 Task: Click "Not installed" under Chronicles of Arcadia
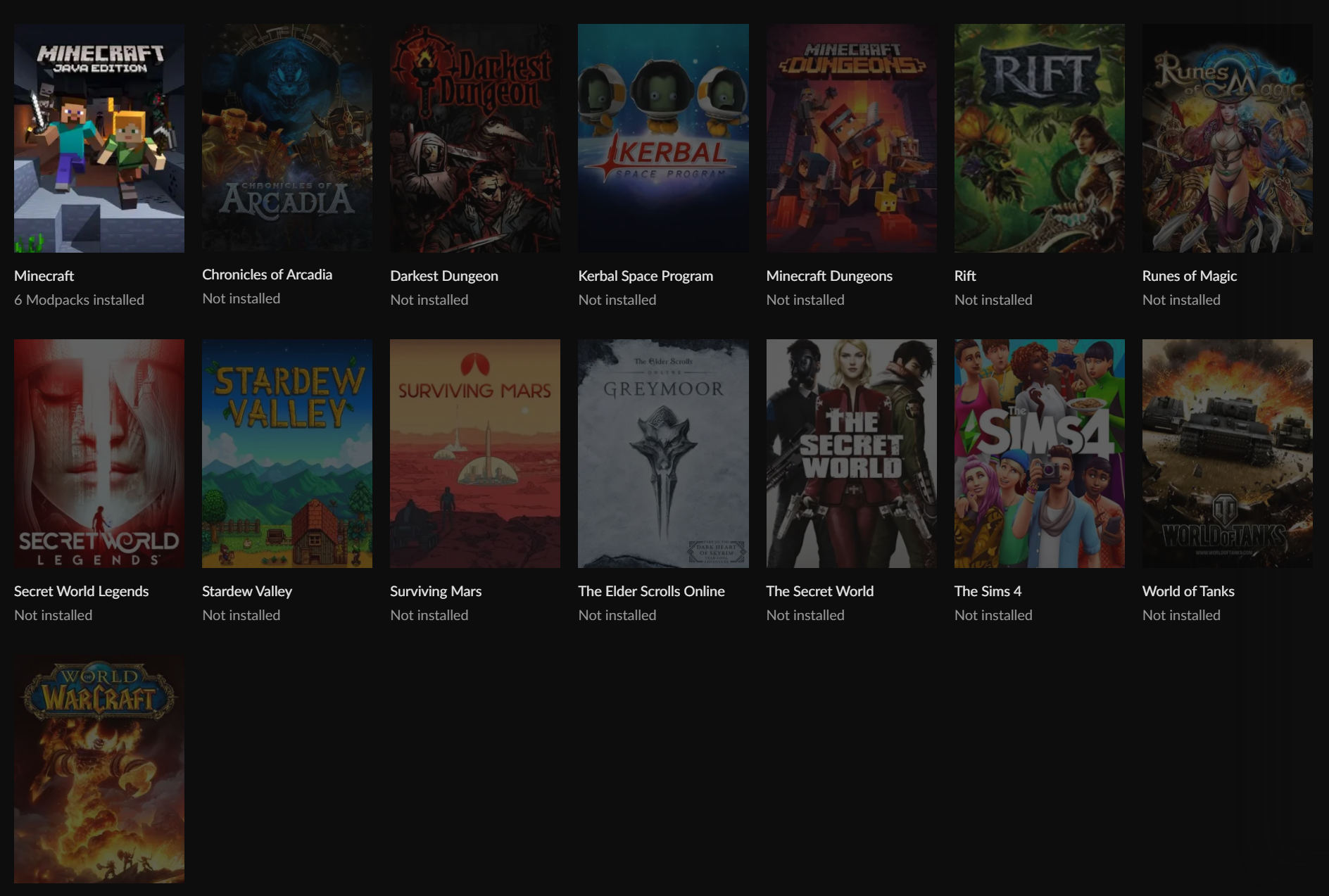[x=241, y=298]
